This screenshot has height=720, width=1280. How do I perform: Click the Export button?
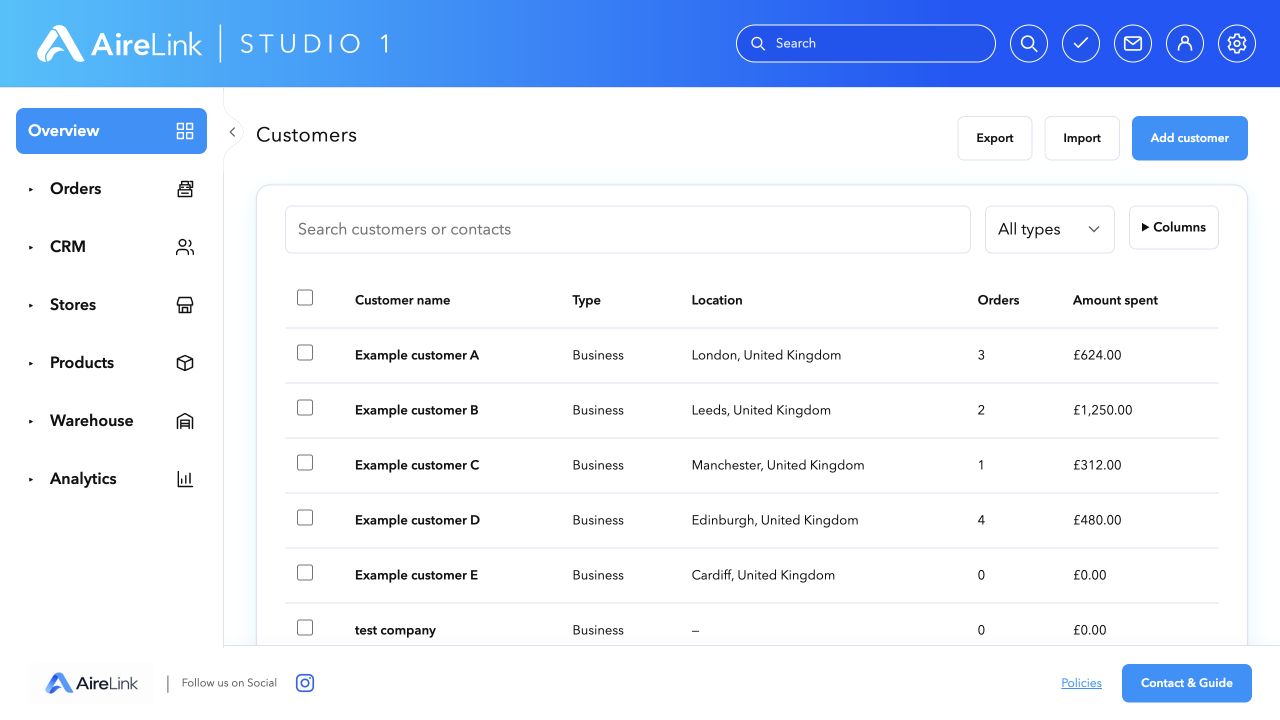995,138
